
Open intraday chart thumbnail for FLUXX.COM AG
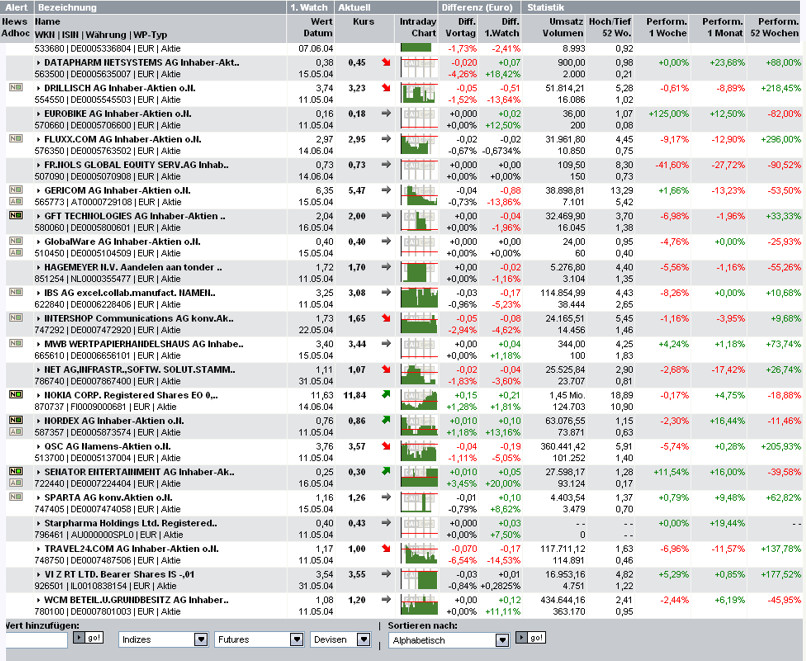tap(419, 144)
